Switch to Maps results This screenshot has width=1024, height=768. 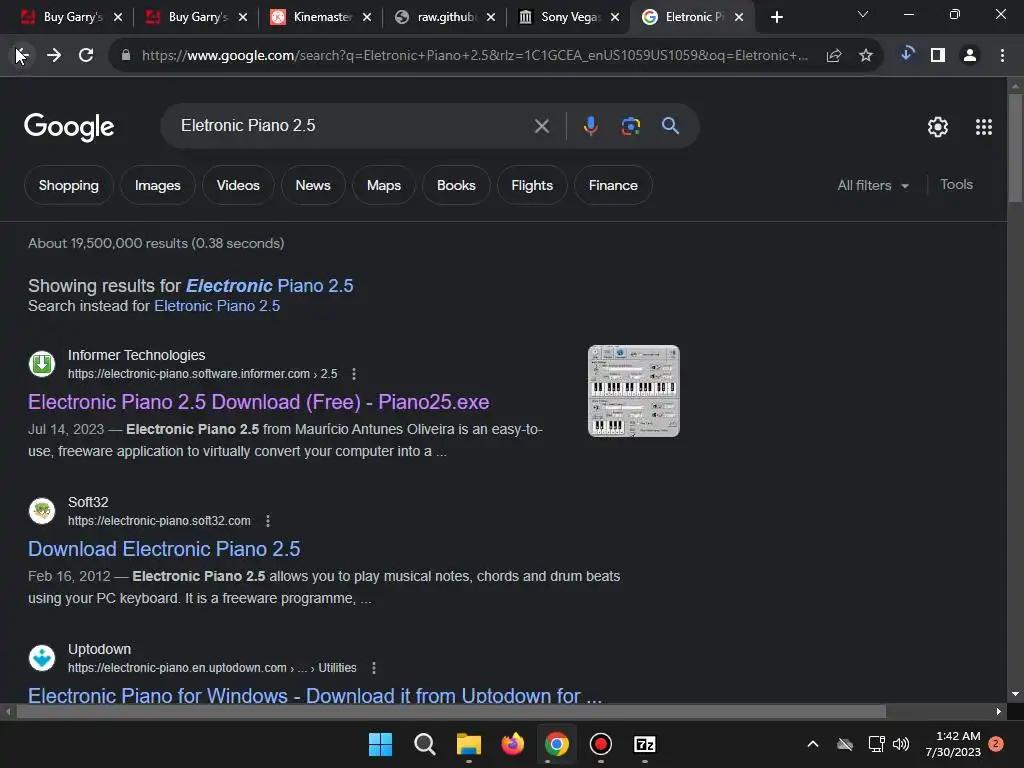pyautogui.click(x=384, y=185)
